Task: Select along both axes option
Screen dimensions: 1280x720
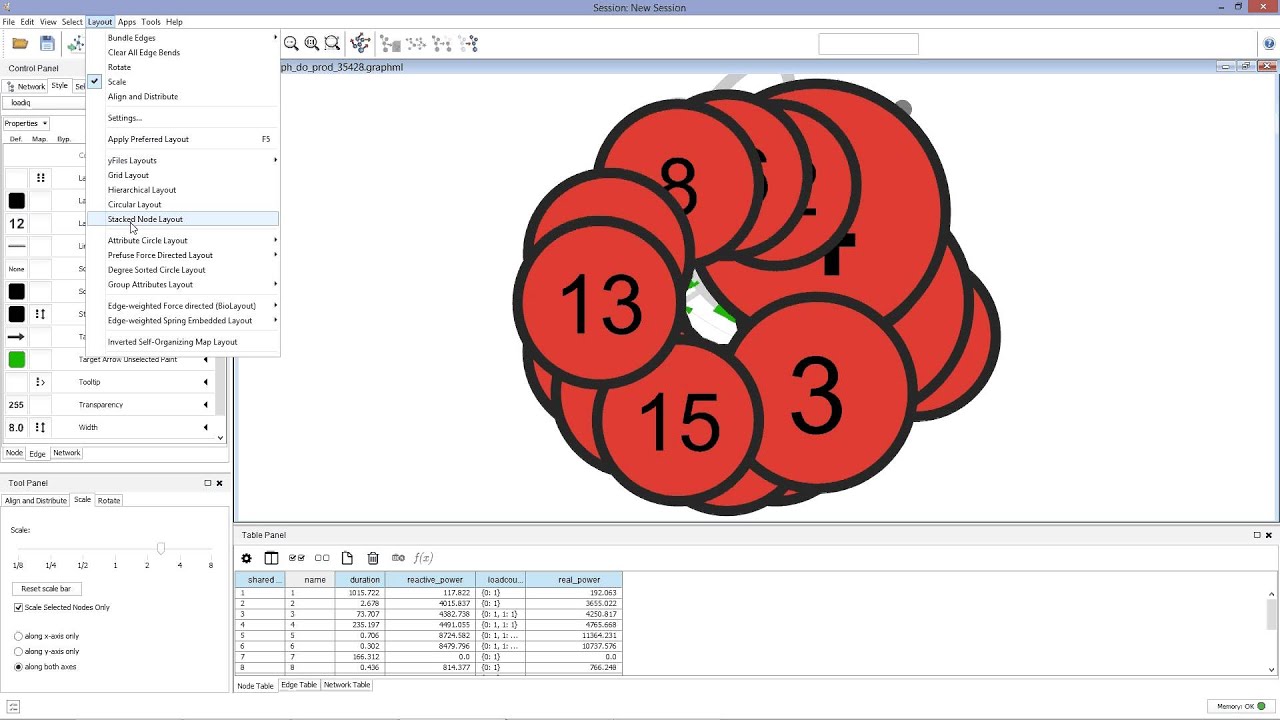Action: tap(19, 667)
